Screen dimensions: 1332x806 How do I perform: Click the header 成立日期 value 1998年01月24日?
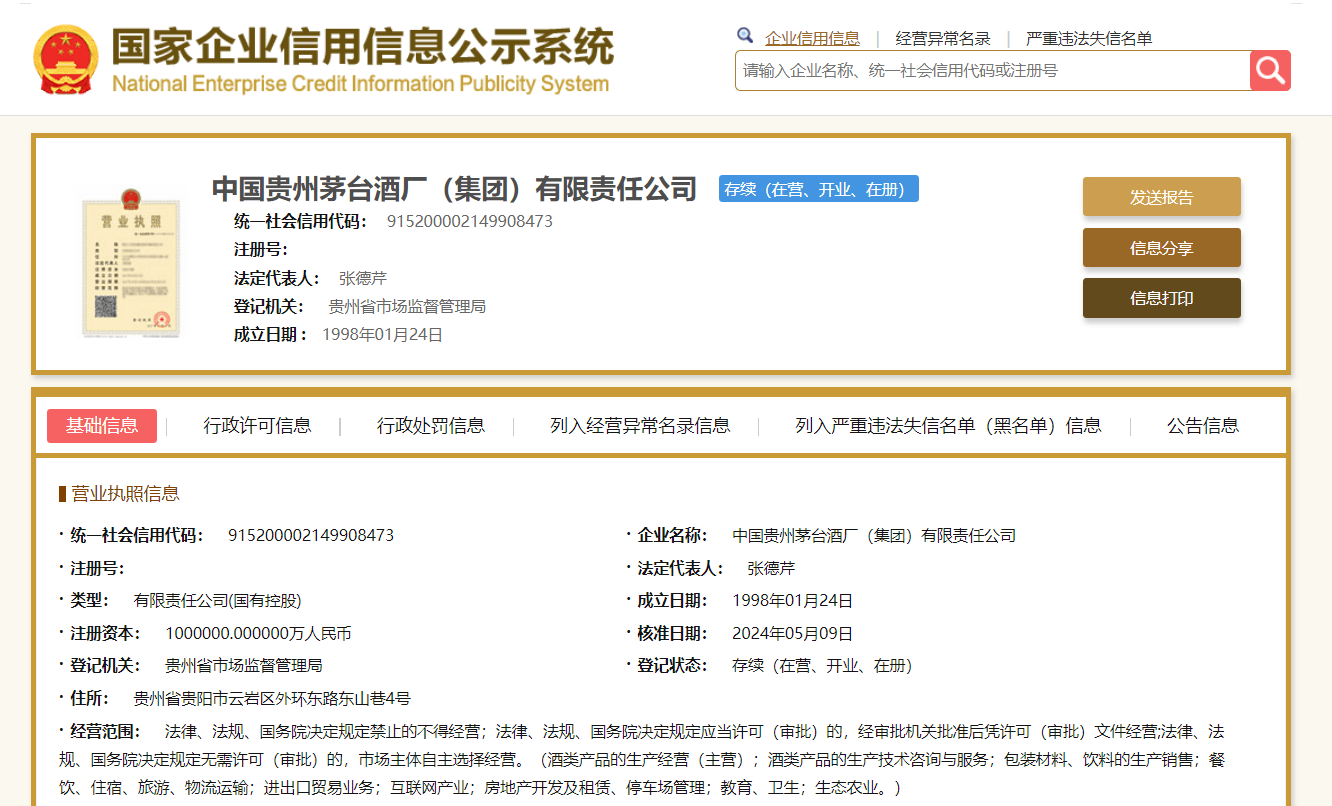pos(382,334)
